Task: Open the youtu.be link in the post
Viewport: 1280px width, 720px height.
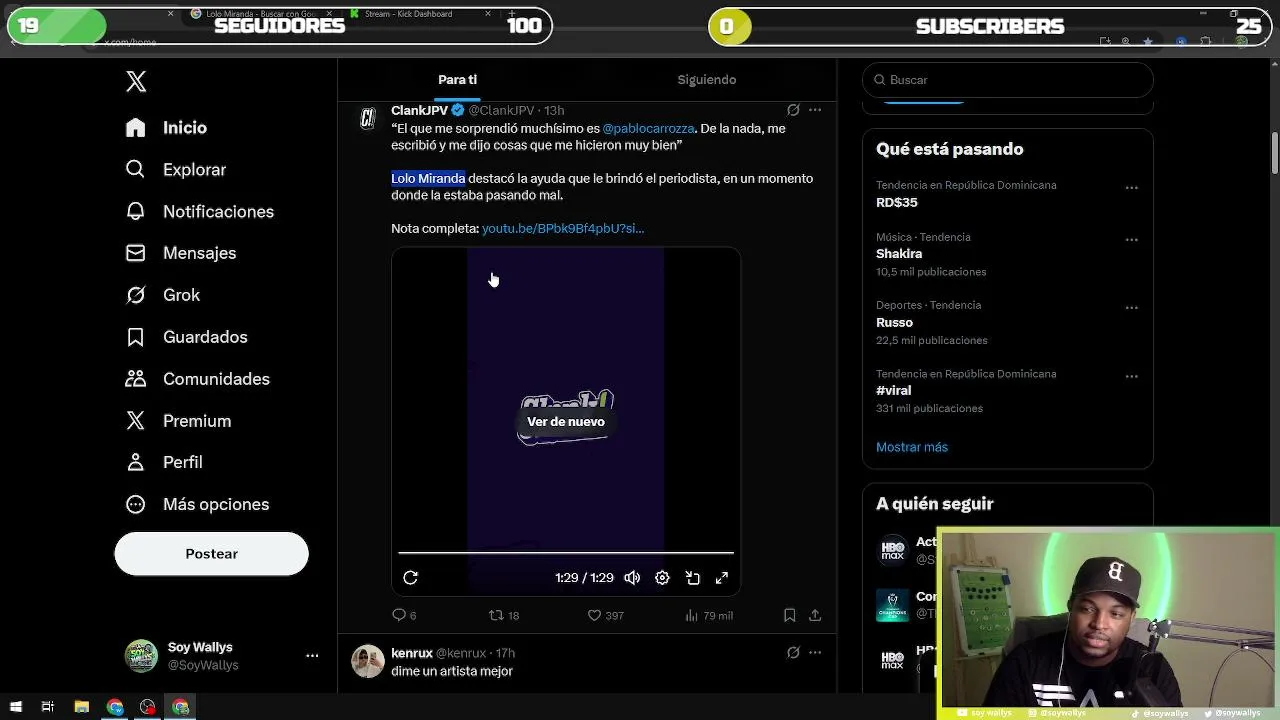Action: tap(563, 229)
